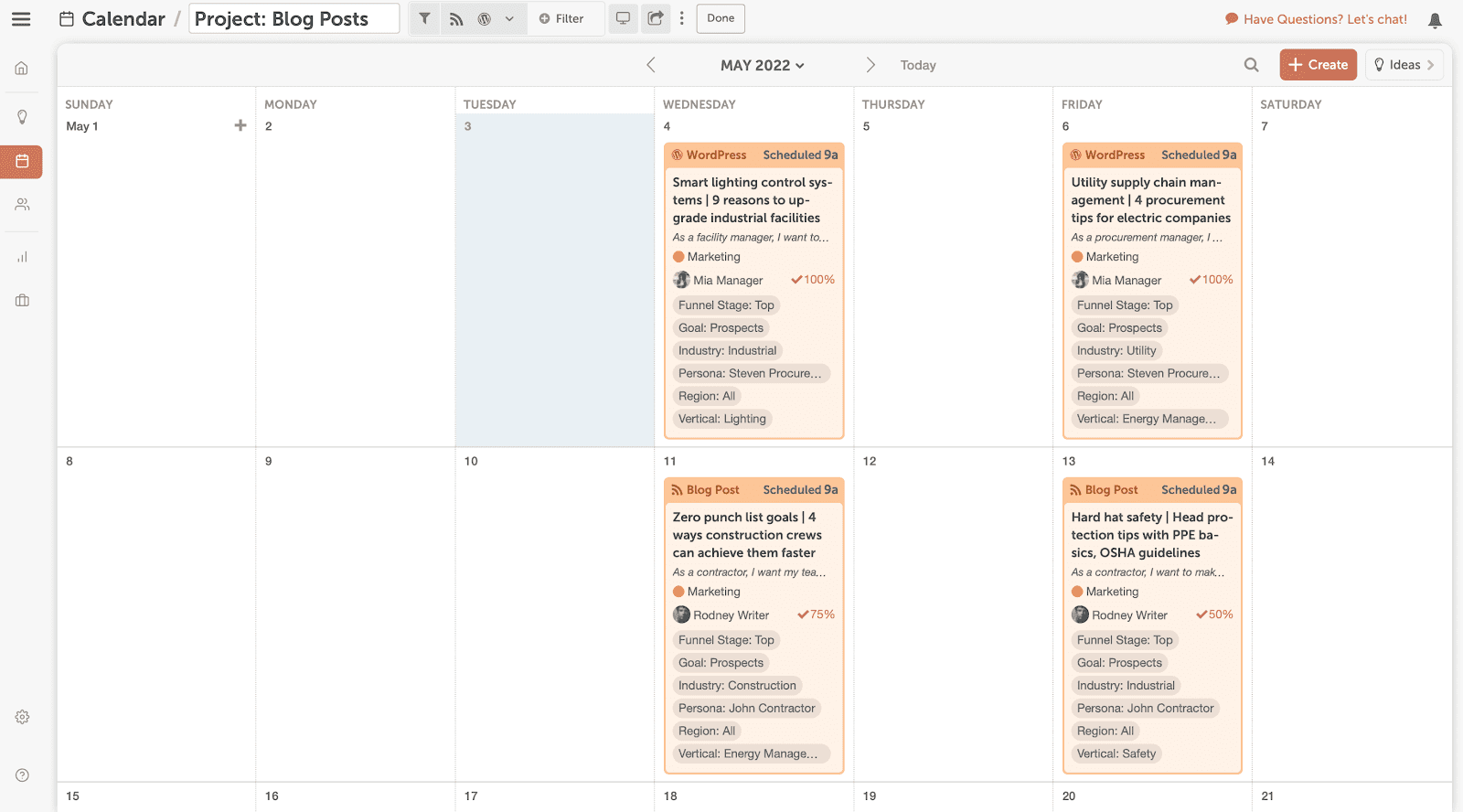
Task: Open Hard hat safety post
Action: 1151,535
